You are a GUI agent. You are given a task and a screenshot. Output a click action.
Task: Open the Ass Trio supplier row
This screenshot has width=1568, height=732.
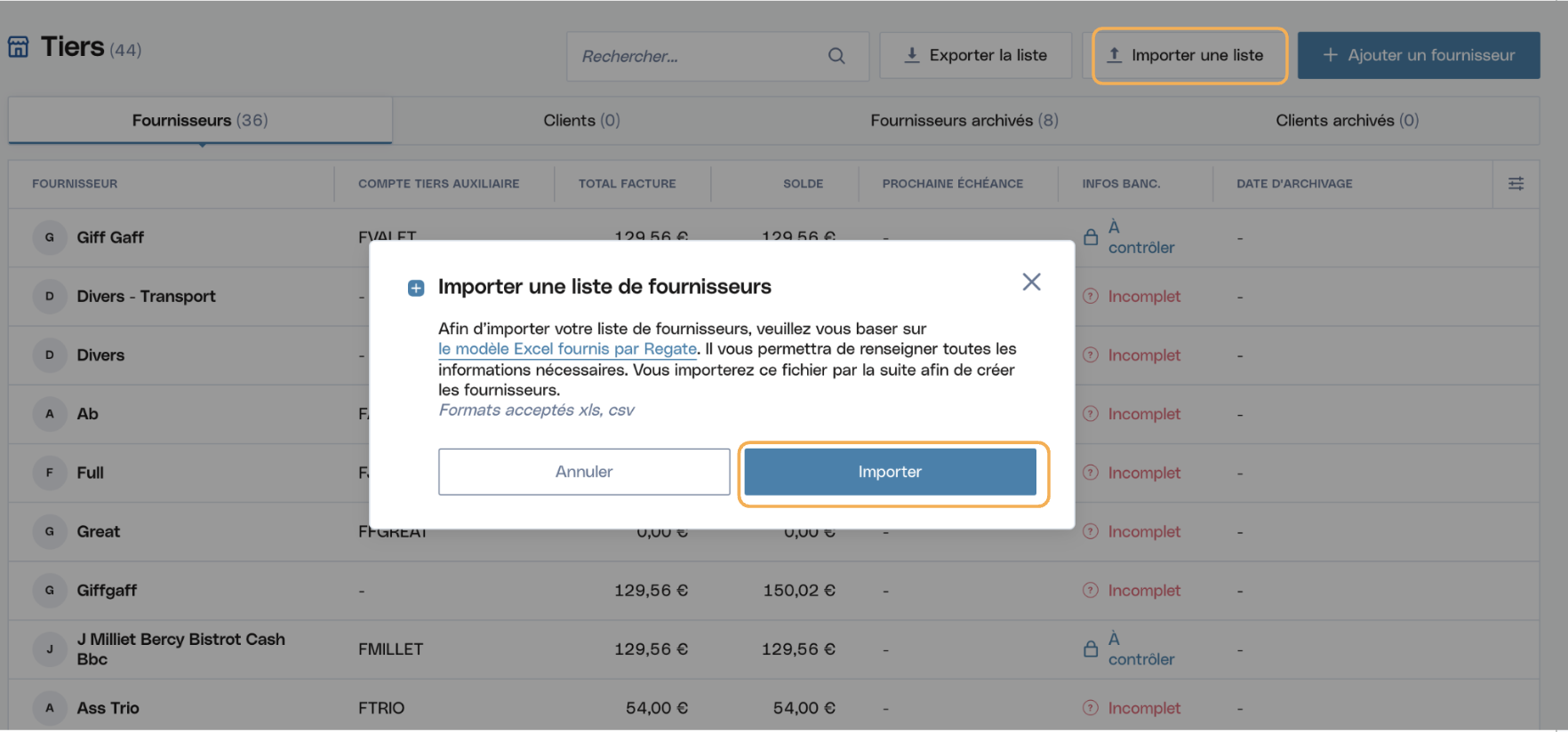(x=773, y=708)
